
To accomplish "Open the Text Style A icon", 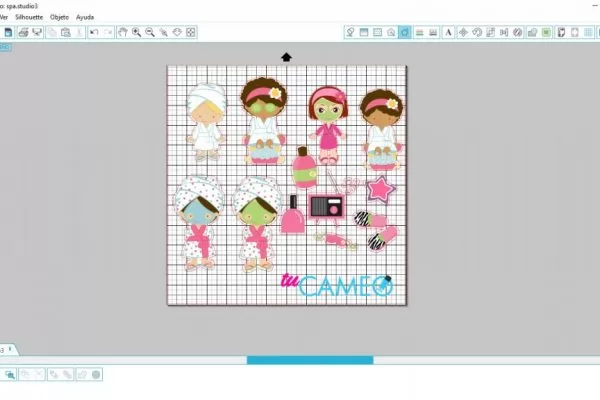I will coord(448,33).
